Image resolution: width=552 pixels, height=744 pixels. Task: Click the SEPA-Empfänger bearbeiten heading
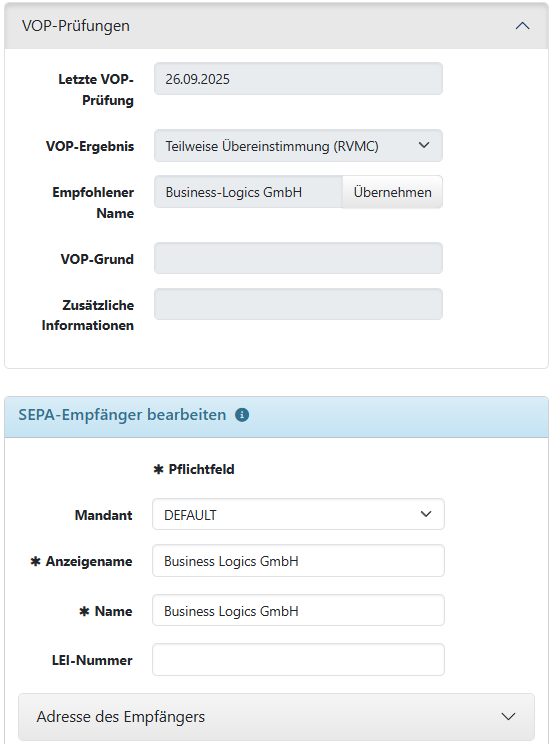click(x=122, y=415)
